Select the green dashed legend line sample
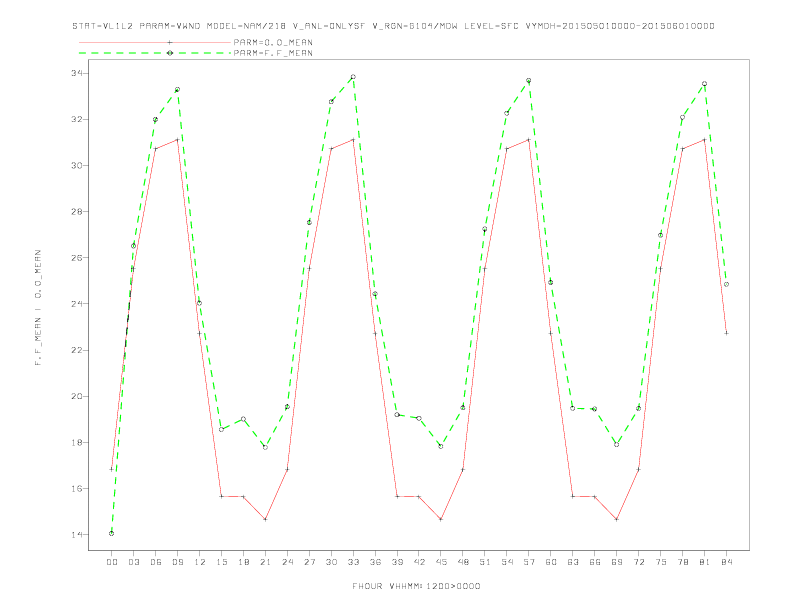792x612 pixels. point(155,53)
